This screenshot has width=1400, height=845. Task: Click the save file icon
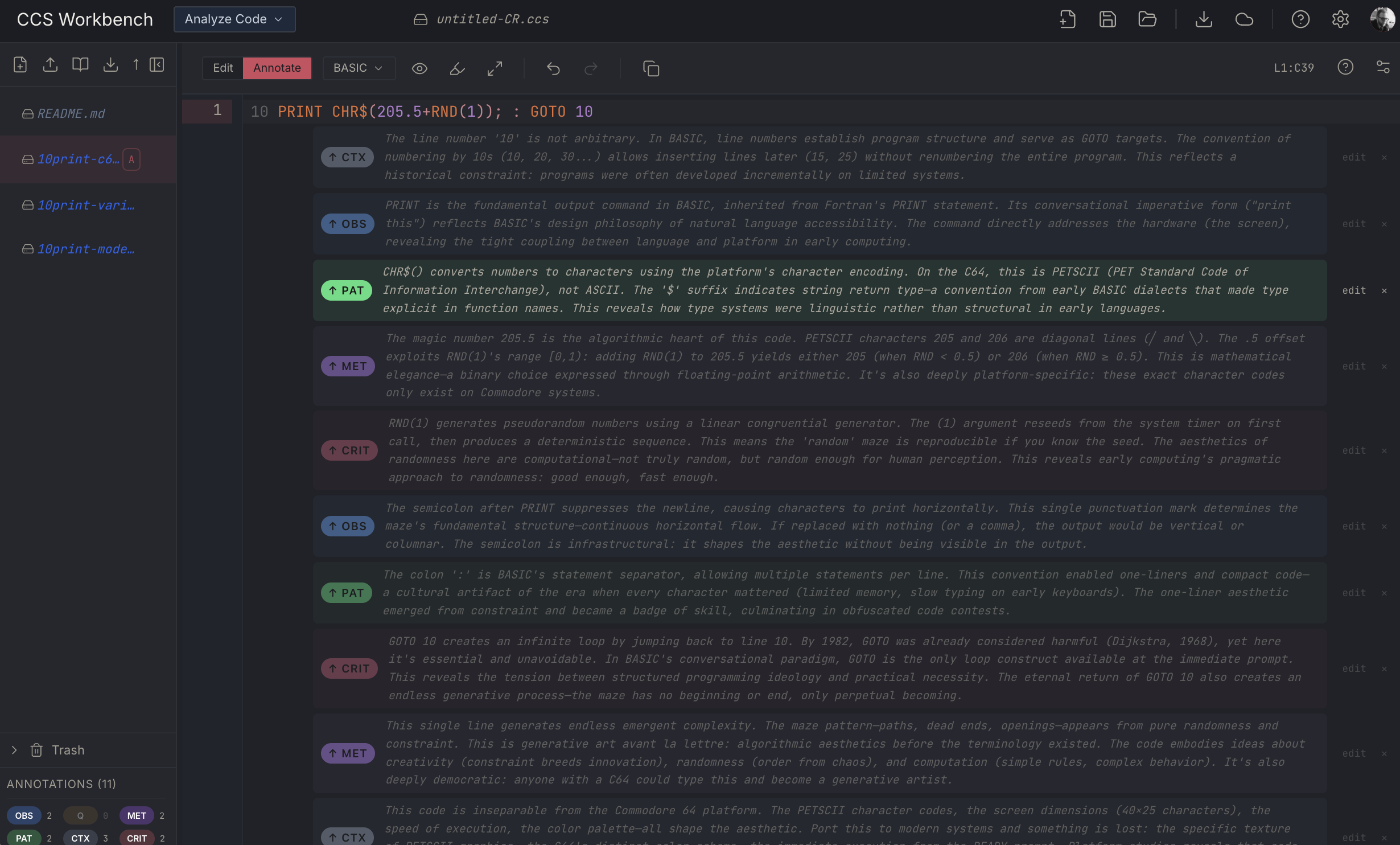click(x=1107, y=19)
